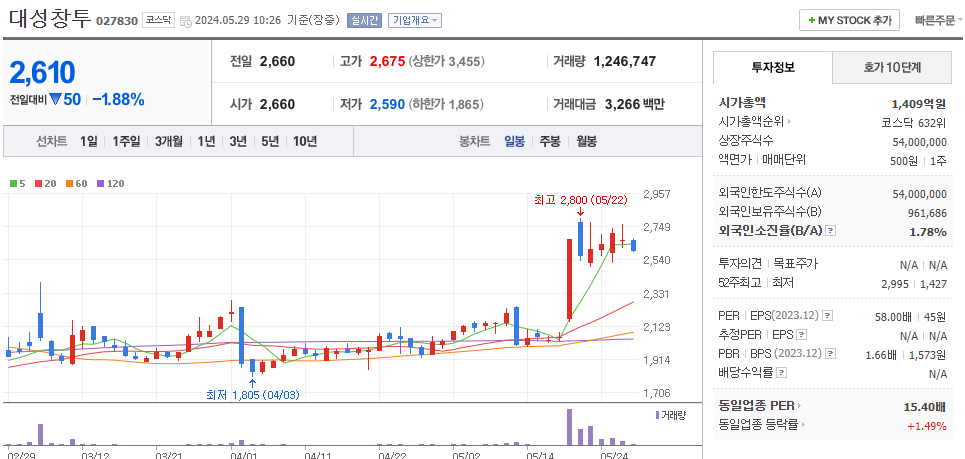This screenshot has height=459, width=965.
Task: Select the 3개월 line chart period
Action: tap(169, 141)
